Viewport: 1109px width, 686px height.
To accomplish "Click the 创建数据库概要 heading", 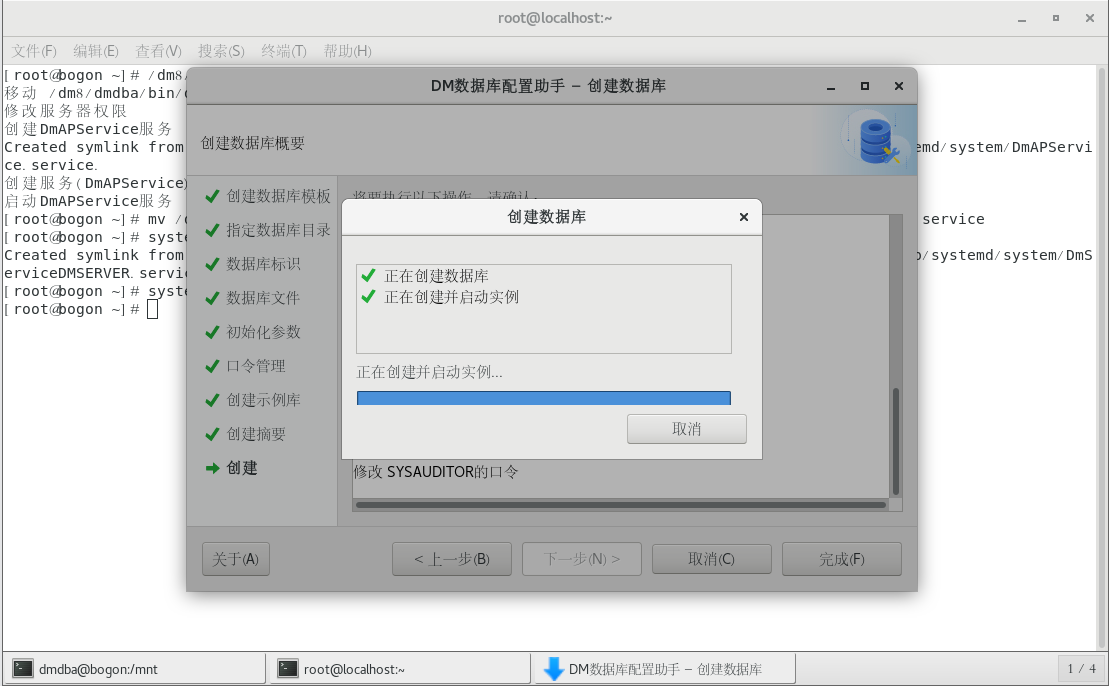I will (x=252, y=143).
